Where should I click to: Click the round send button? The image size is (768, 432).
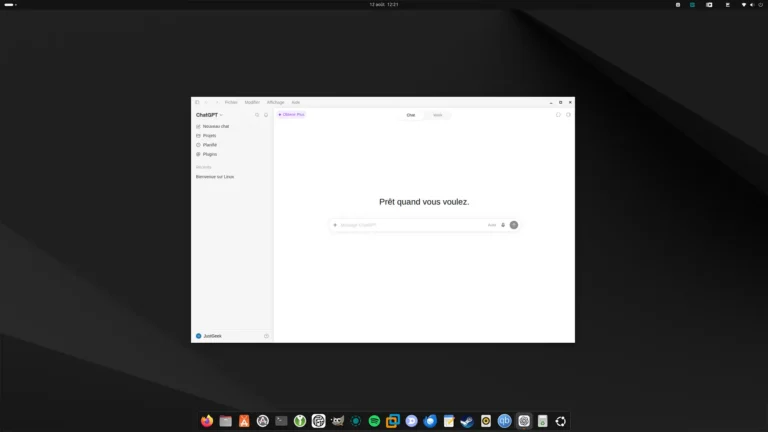[514, 225]
